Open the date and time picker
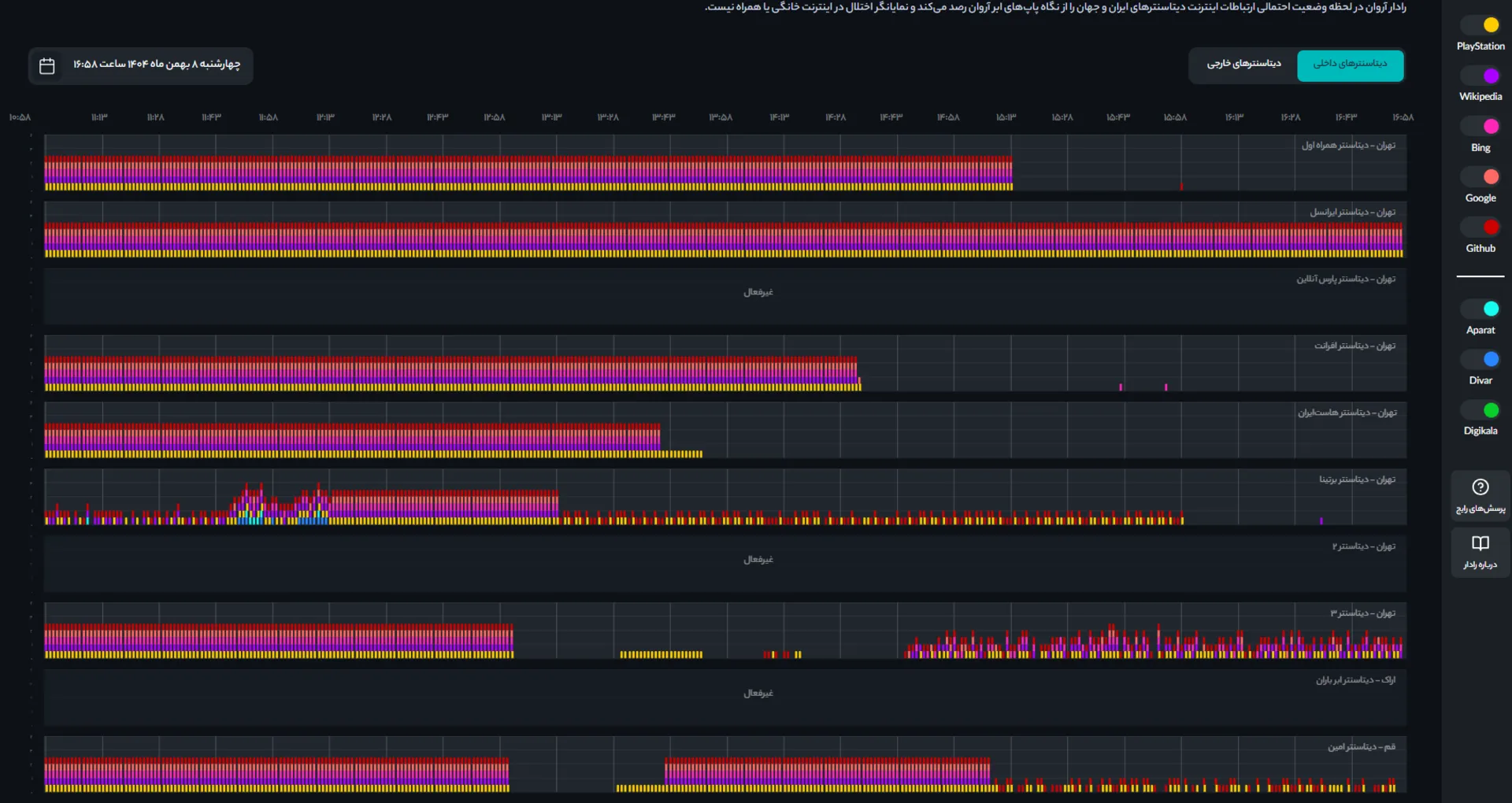The height and width of the screenshot is (803, 1512). click(x=156, y=65)
